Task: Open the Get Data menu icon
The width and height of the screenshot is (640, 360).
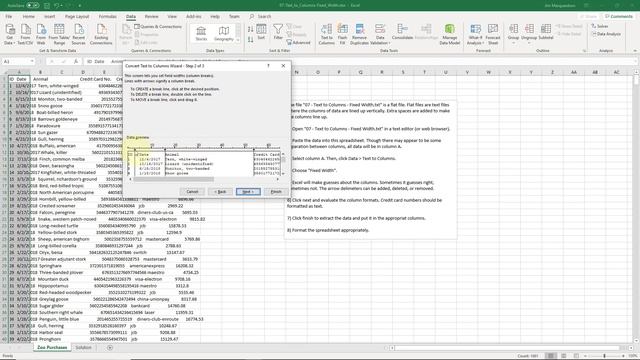Action: pyautogui.click(x=10, y=34)
